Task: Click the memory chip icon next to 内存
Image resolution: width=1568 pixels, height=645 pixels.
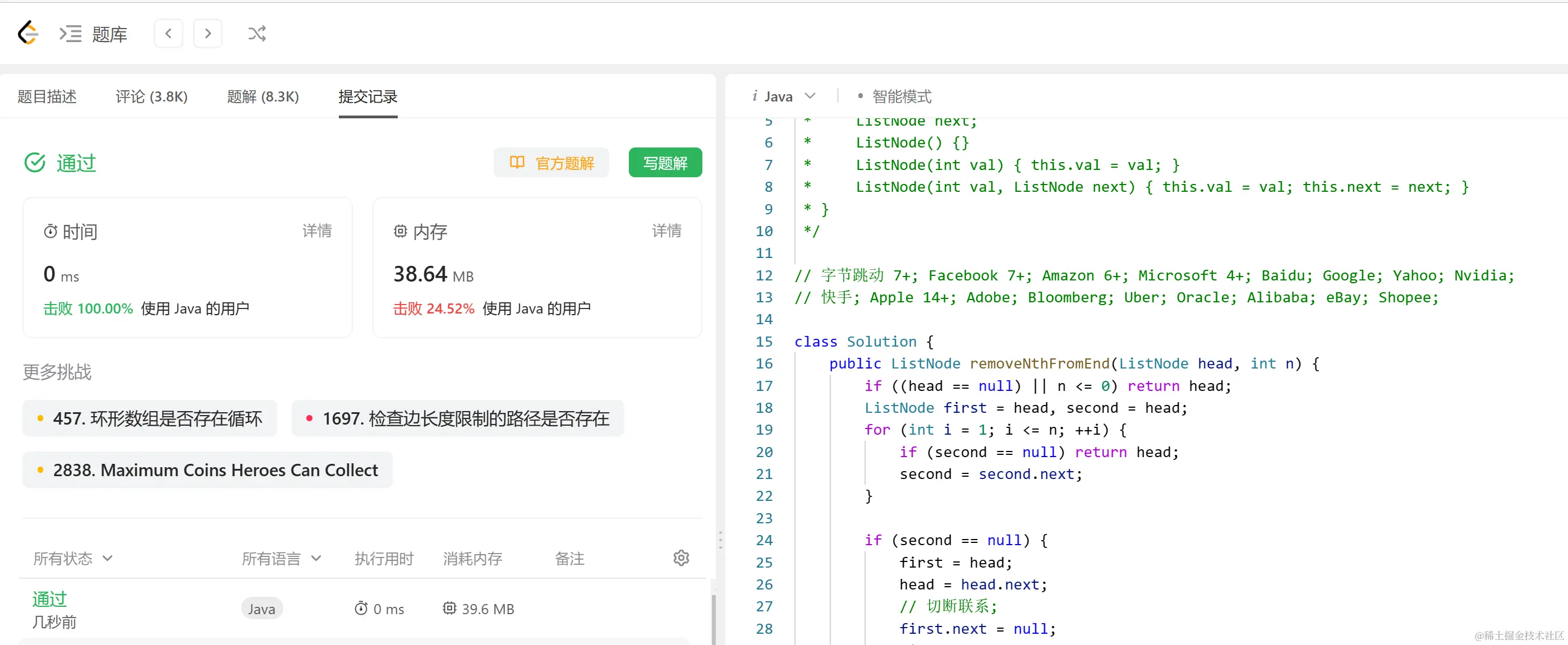Action: (x=400, y=231)
